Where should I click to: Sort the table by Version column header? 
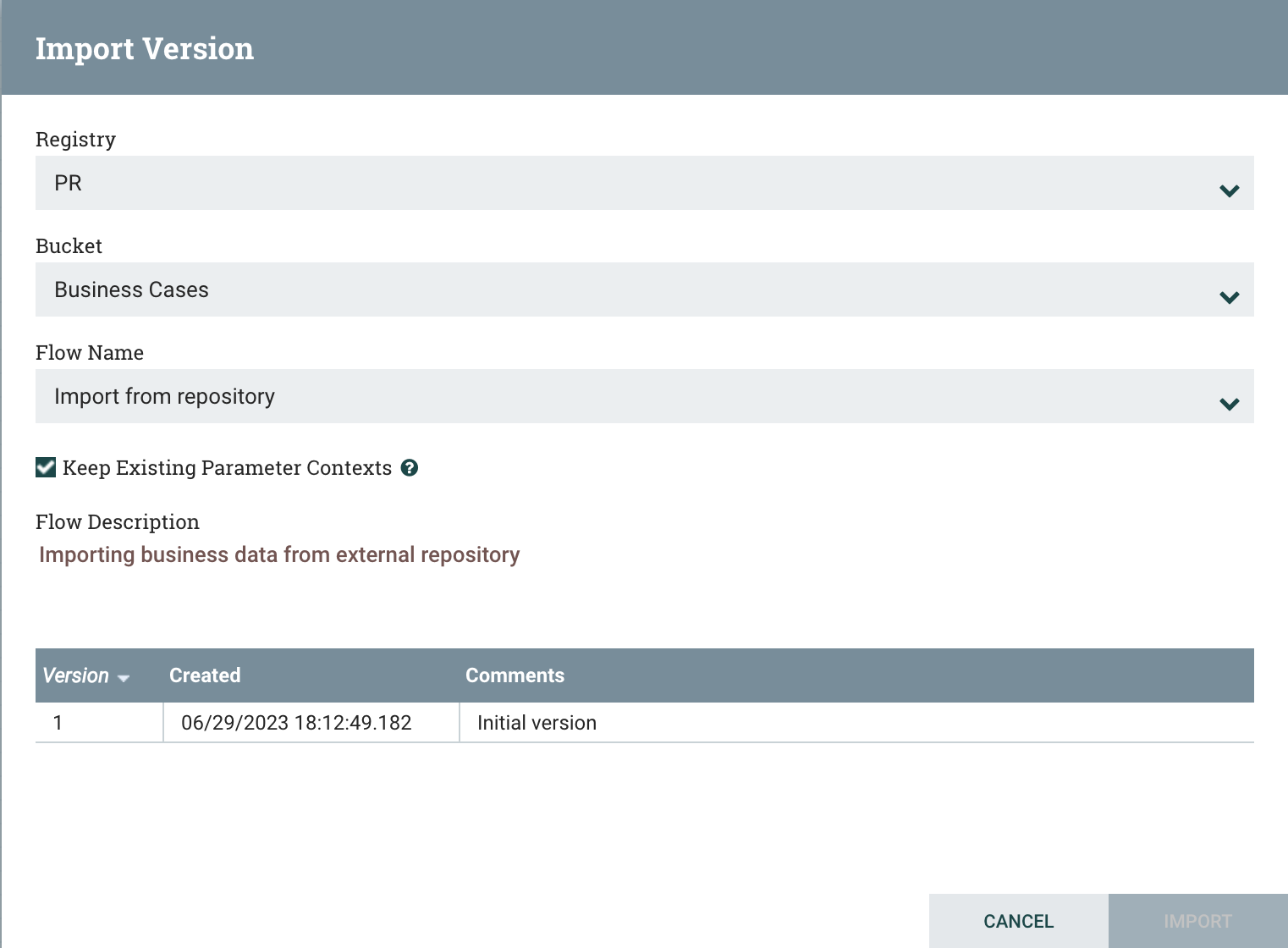[x=76, y=675]
